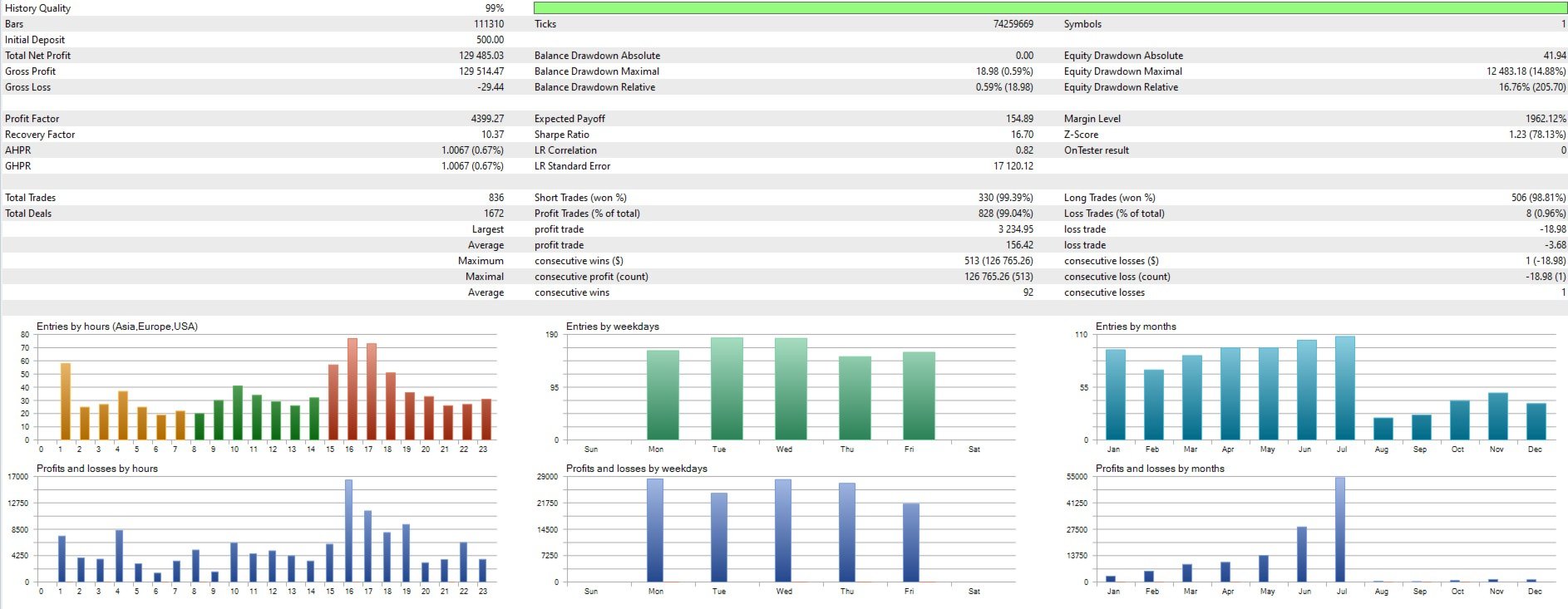
Task: Click the "Expected Payoff" label
Action: pyautogui.click(x=570, y=119)
